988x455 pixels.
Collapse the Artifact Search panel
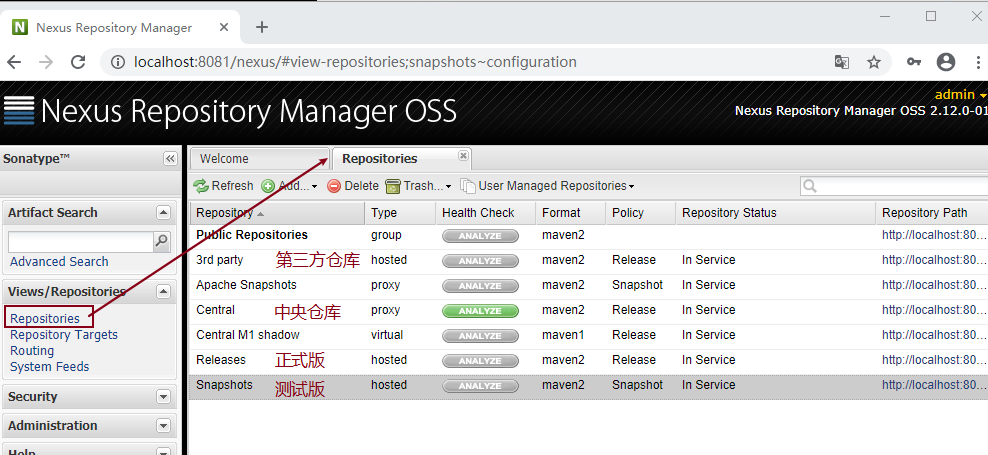click(163, 213)
